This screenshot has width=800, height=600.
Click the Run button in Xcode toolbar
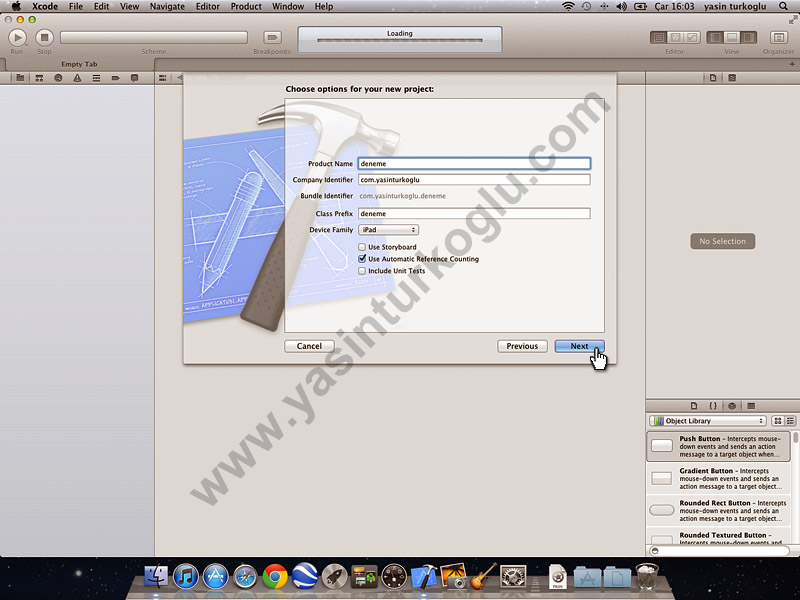click(17, 37)
